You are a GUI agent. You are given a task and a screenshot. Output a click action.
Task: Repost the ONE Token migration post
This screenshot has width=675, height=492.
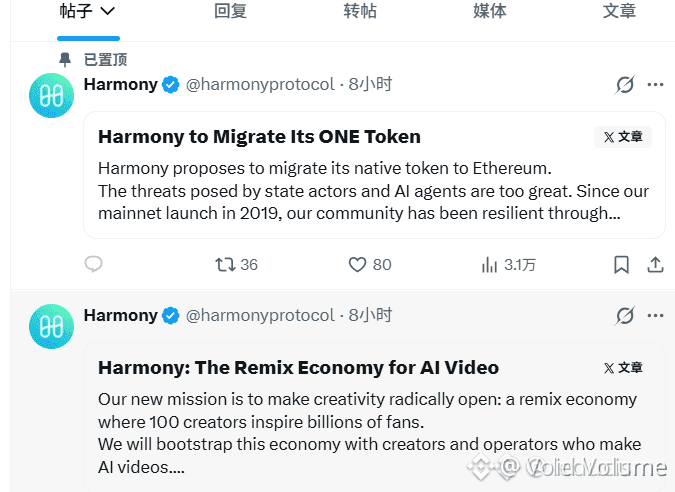pos(236,264)
